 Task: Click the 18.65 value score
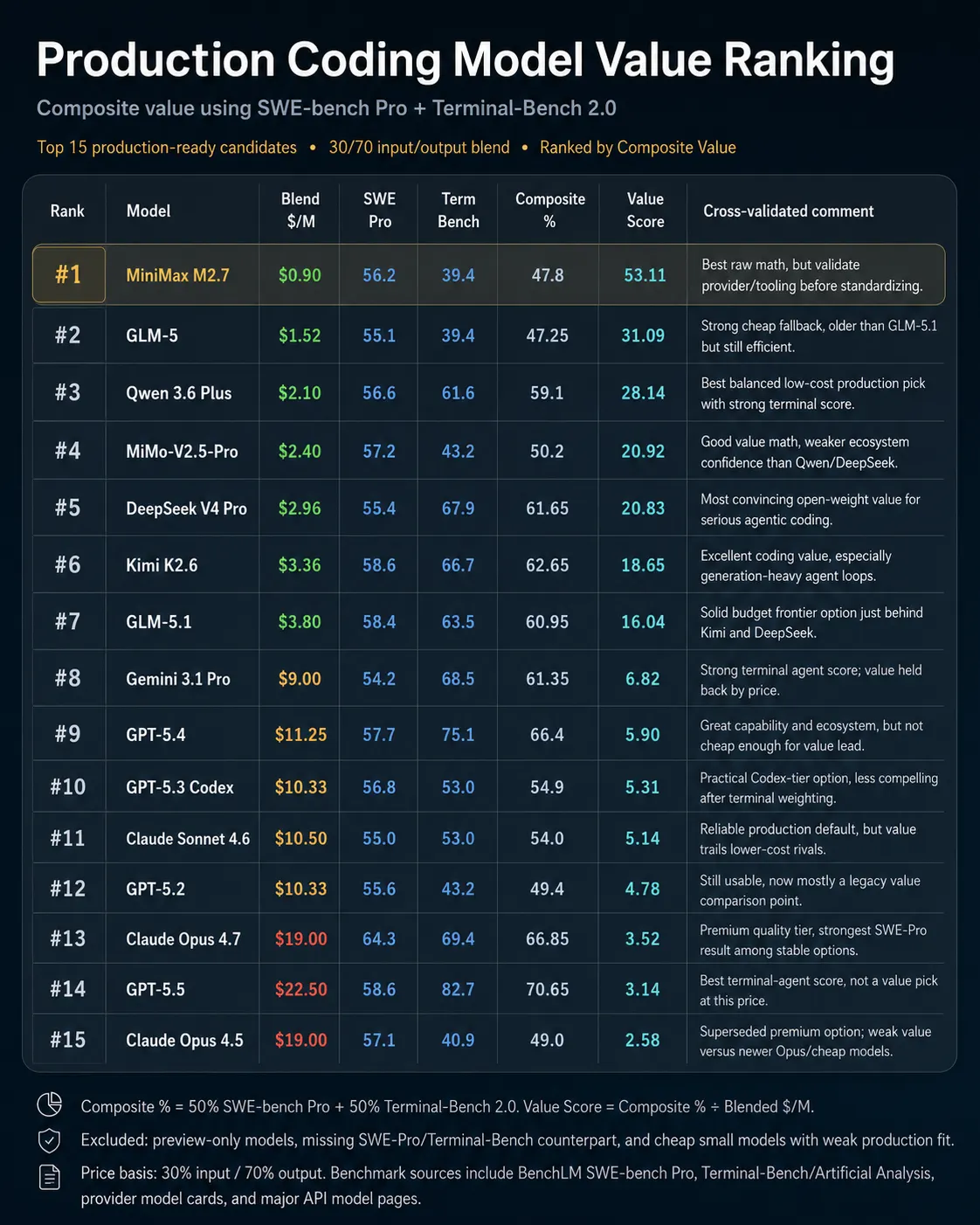[x=643, y=565]
